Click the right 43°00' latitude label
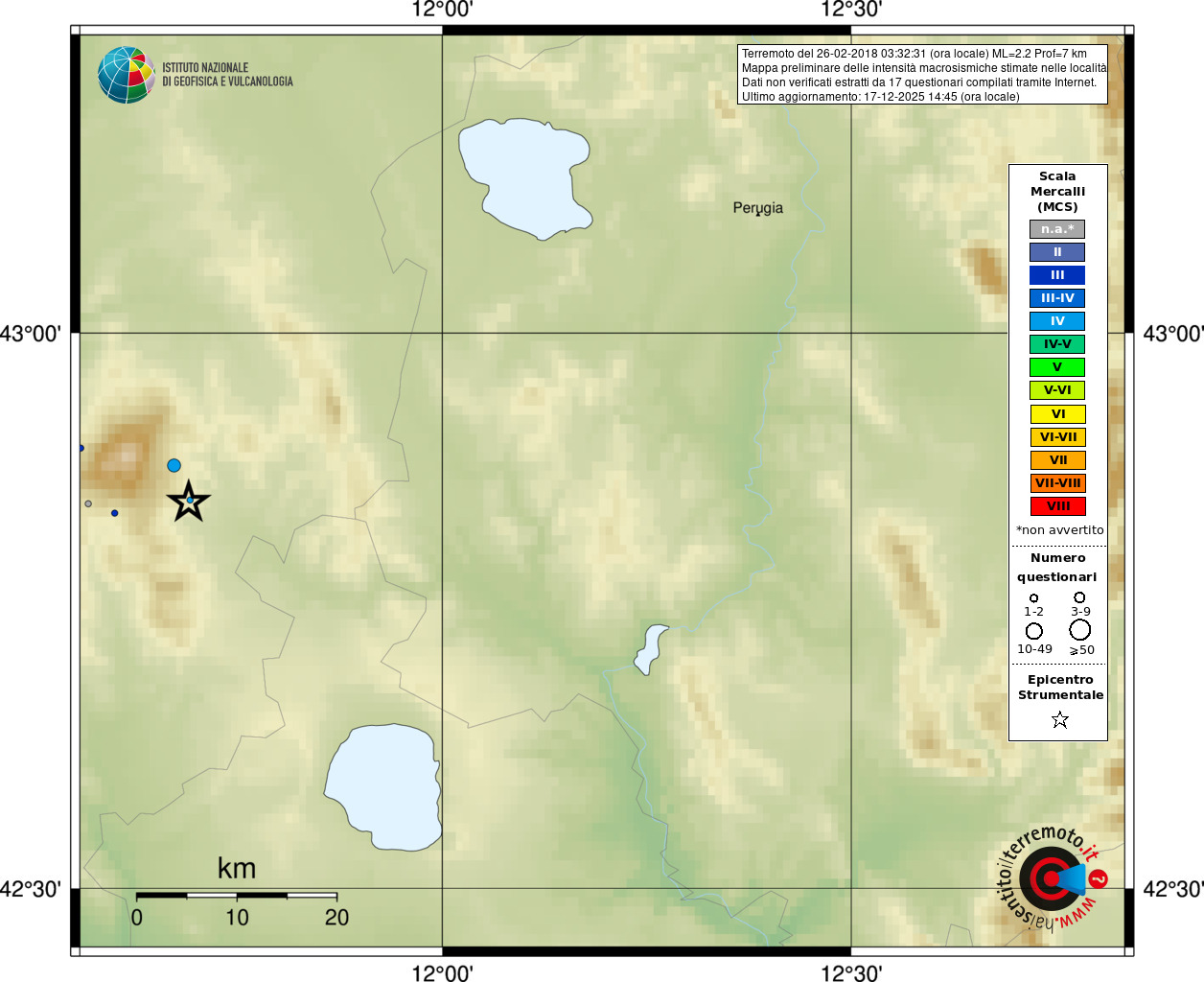The image size is (1204, 982). pos(1173,334)
